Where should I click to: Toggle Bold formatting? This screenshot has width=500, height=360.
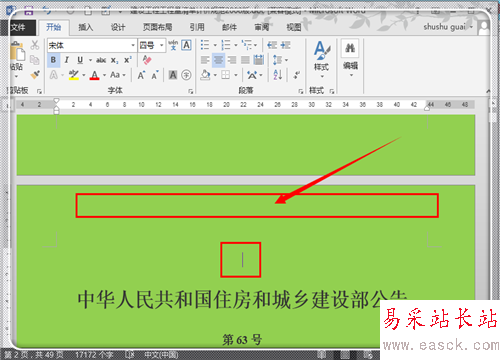coord(53,60)
